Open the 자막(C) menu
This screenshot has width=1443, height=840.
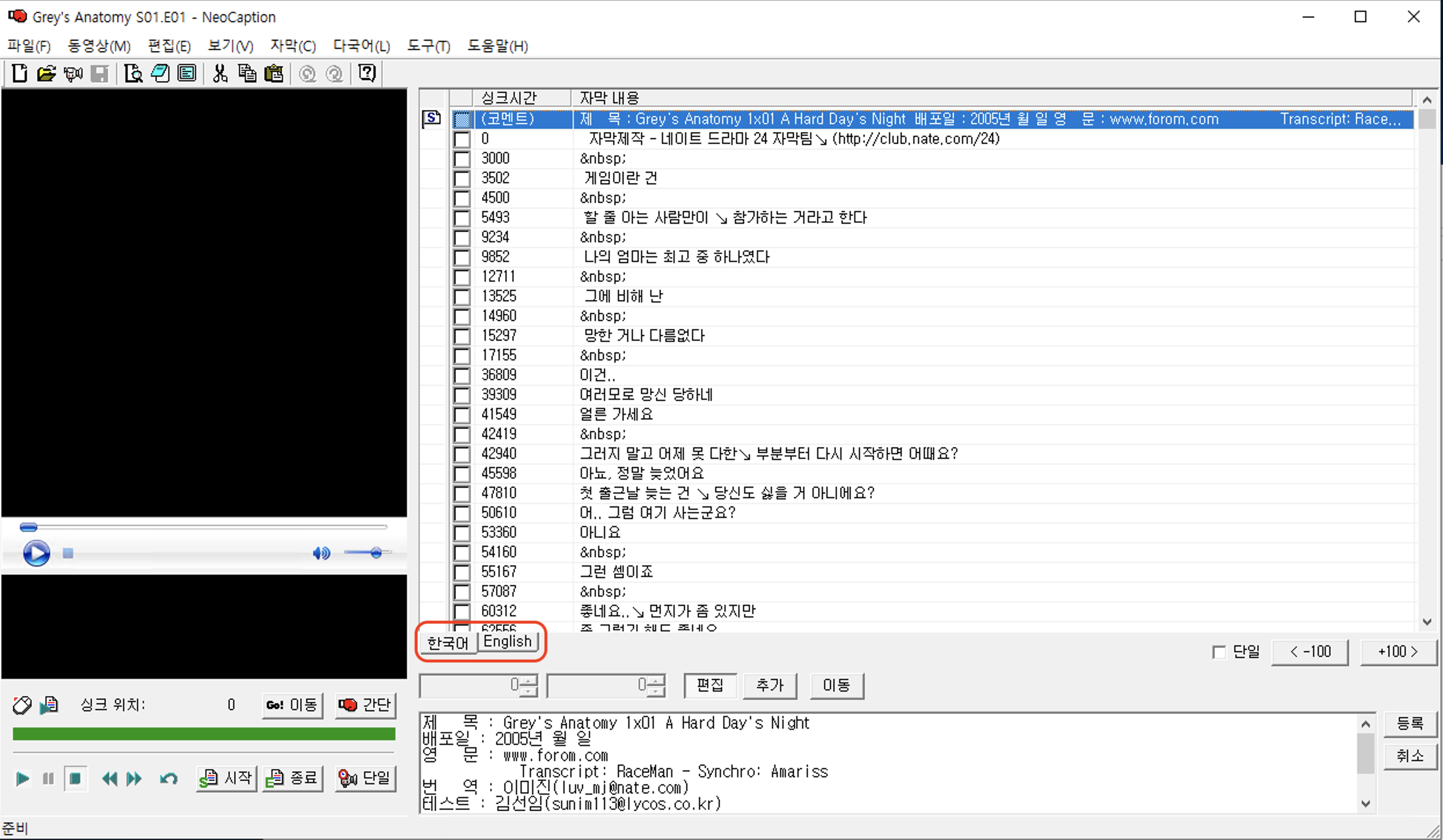point(293,46)
